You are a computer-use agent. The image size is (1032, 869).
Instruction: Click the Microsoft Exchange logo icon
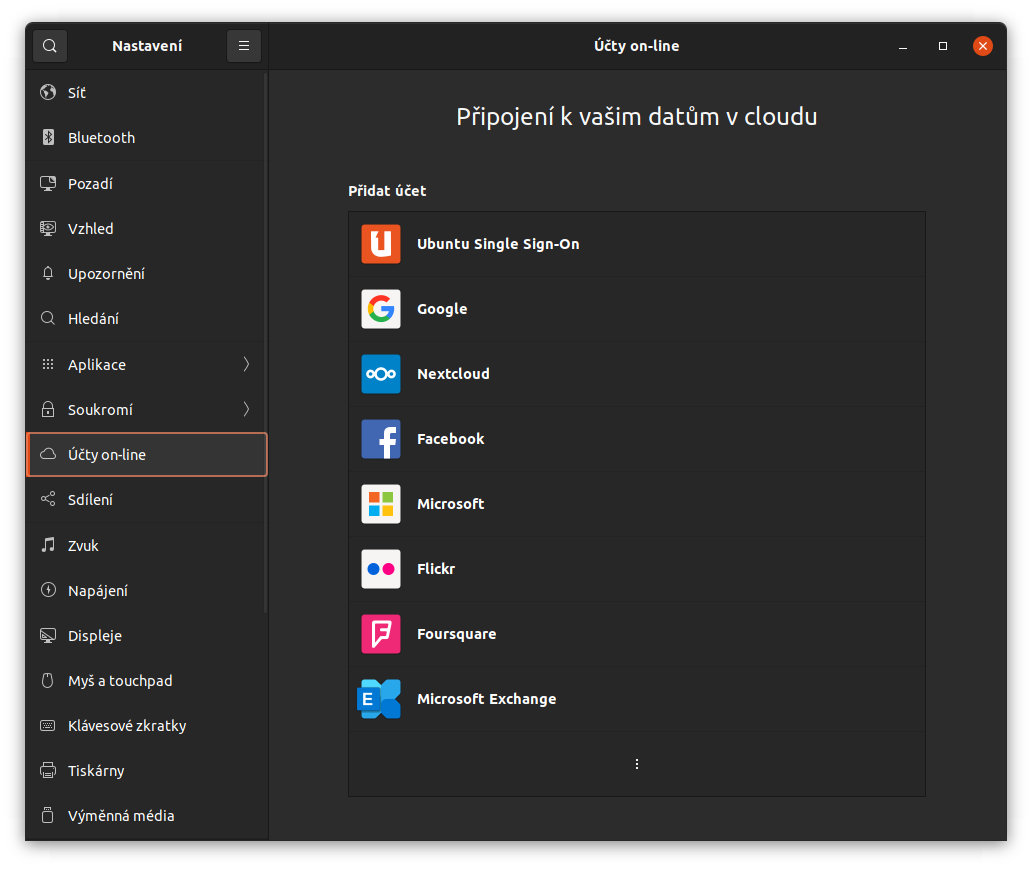[380, 699]
